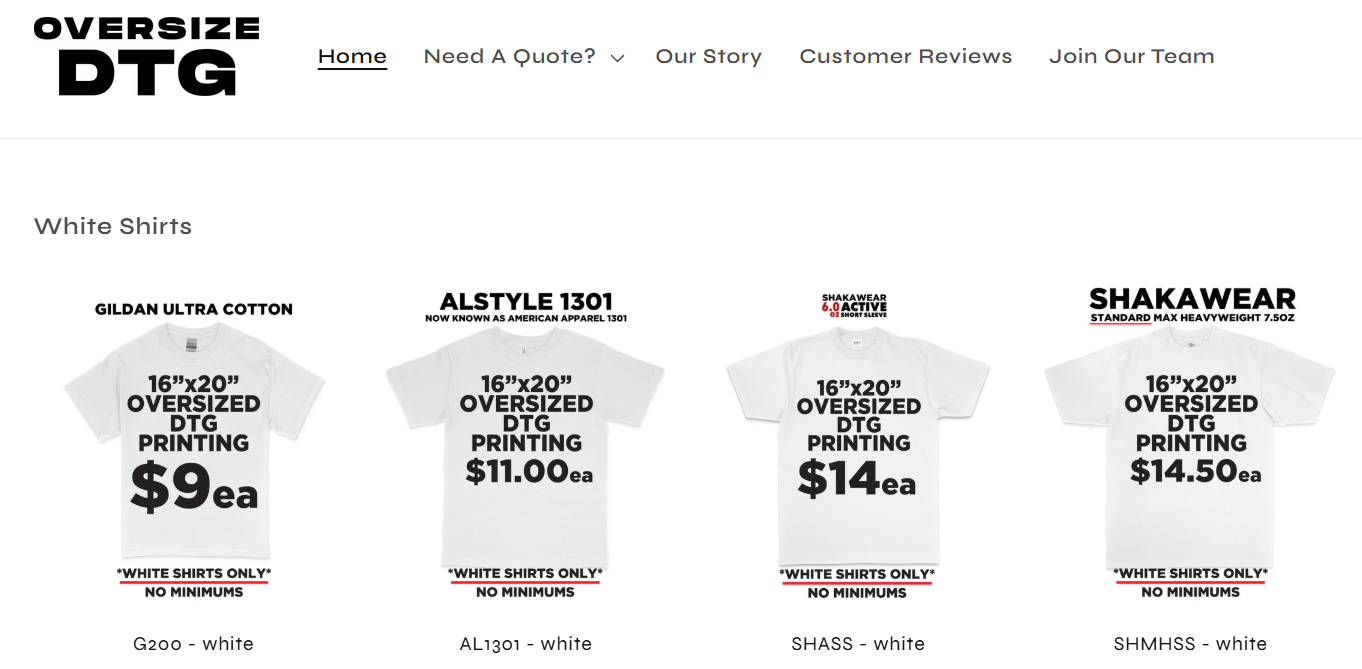1362x669 pixels.
Task: Go to the Home page link
Action: click(352, 57)
